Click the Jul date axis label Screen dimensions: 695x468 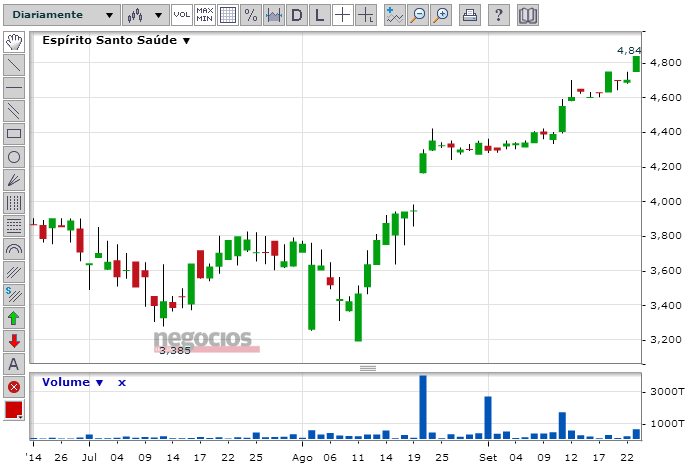tap(89, 457)
